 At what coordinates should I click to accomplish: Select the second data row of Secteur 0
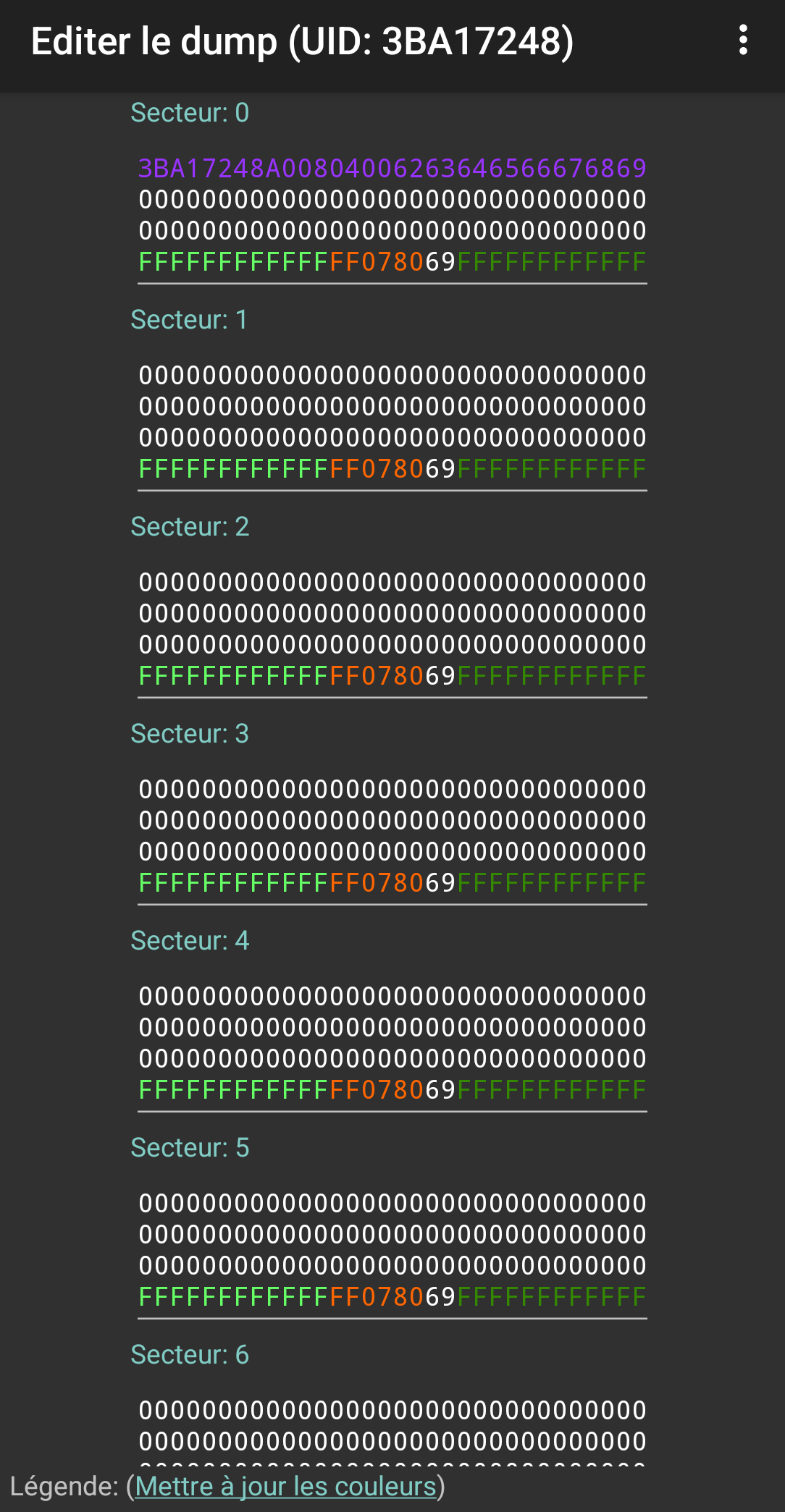(392, 200)
